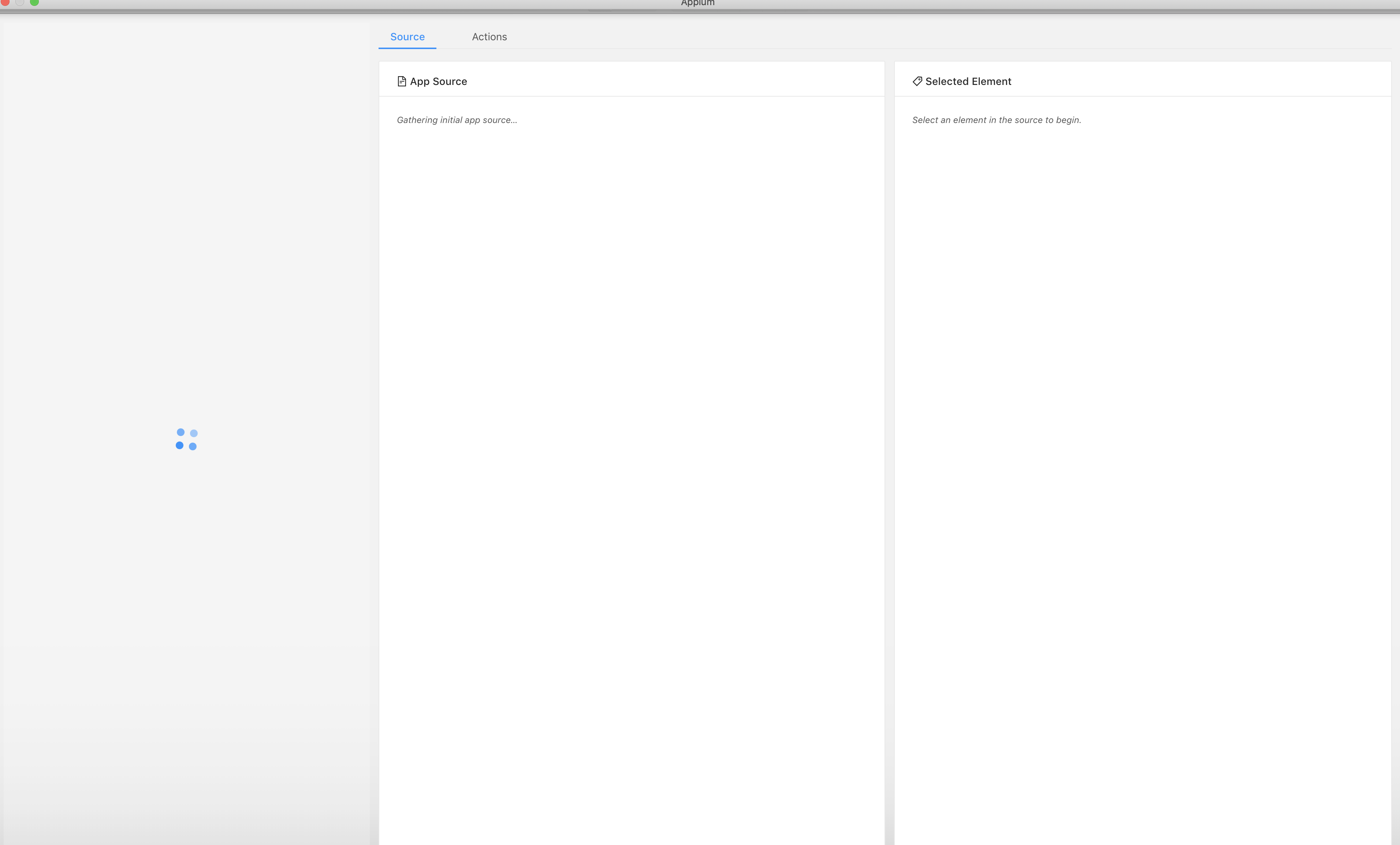
Task: Switch to the Source tab
Action: tap(407, 37)
